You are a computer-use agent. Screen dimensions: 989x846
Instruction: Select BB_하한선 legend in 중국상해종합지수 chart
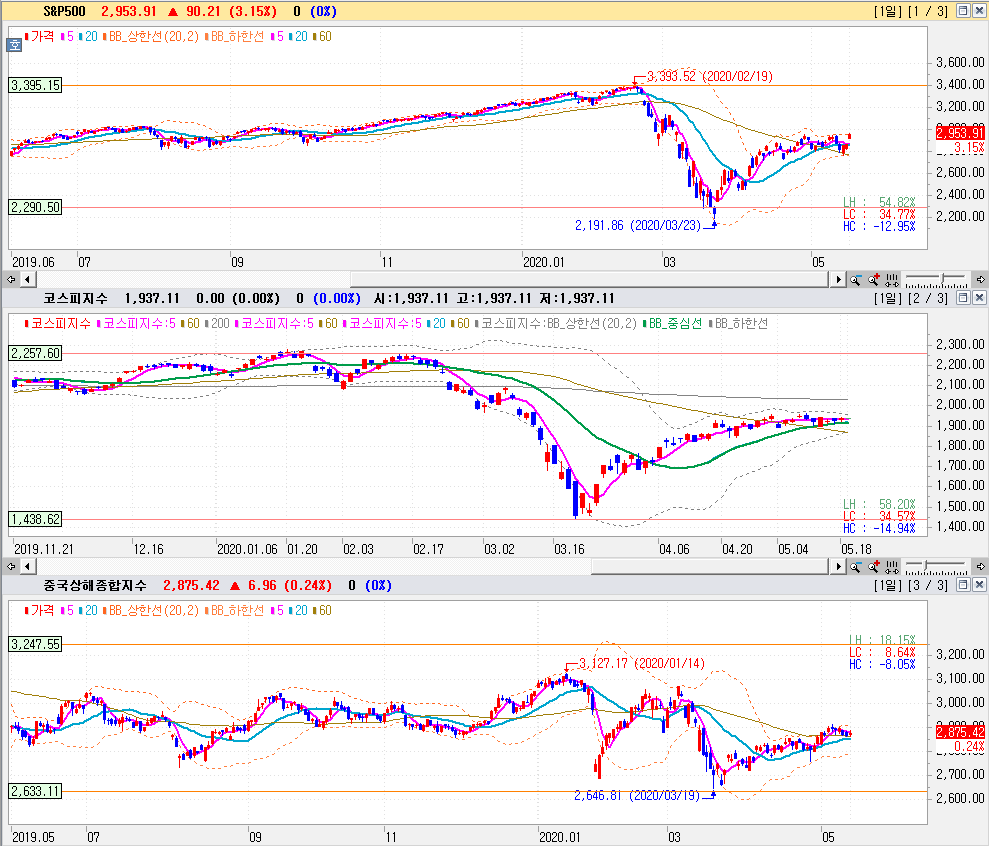[x=235, y=611]
